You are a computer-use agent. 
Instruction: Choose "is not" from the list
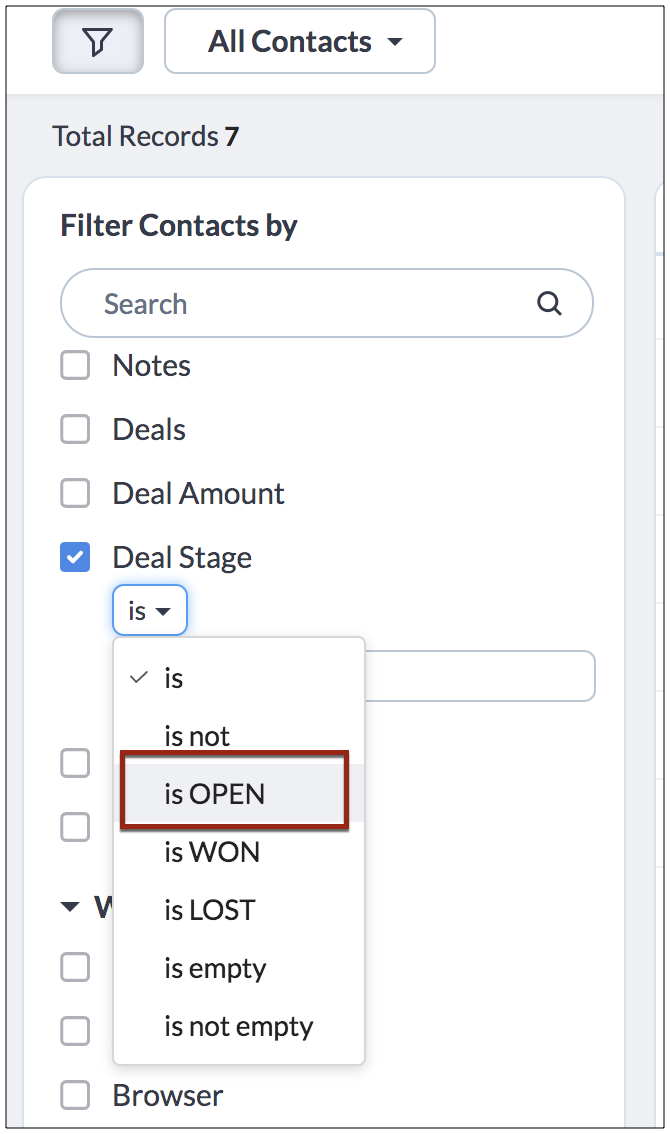pyautogui.click(x=197, y=737)
